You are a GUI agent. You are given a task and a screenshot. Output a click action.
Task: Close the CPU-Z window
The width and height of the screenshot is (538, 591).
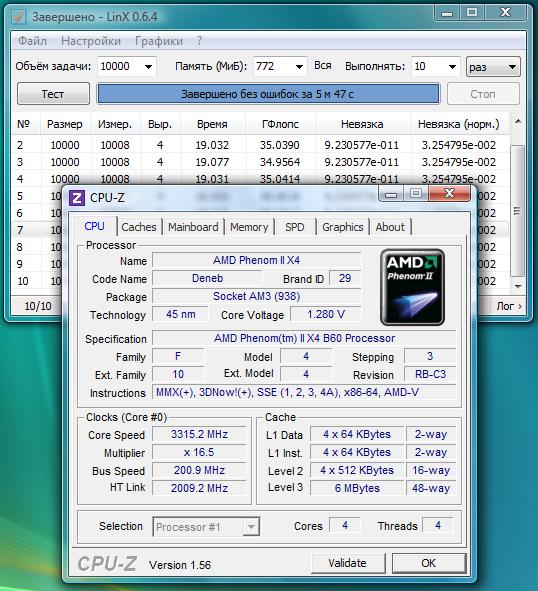(449, 193)
